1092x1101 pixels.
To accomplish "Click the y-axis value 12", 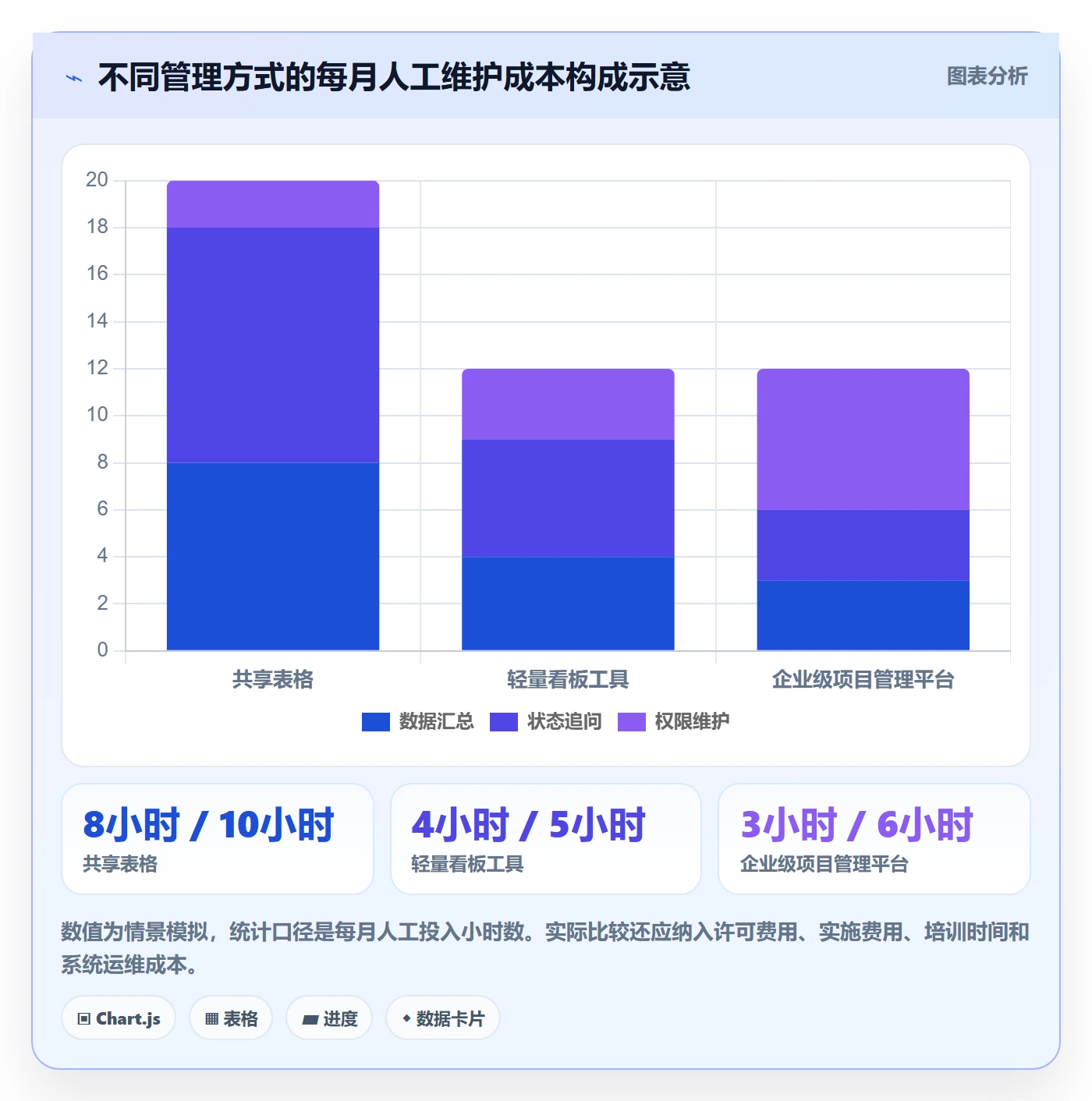I will coord(97,368).
